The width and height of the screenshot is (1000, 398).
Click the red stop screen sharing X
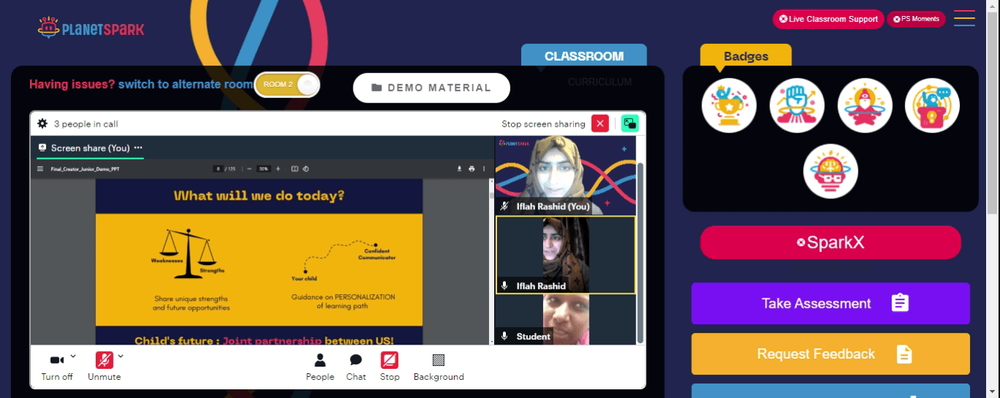(x=600, y=124)
